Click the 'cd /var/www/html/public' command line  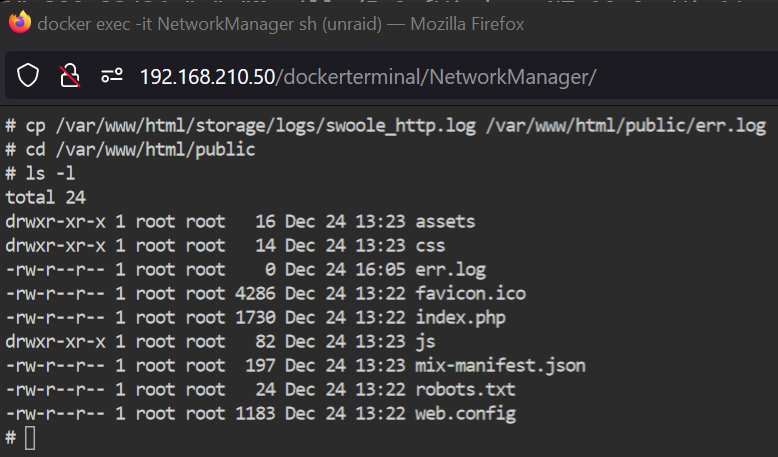pos(130,149)
